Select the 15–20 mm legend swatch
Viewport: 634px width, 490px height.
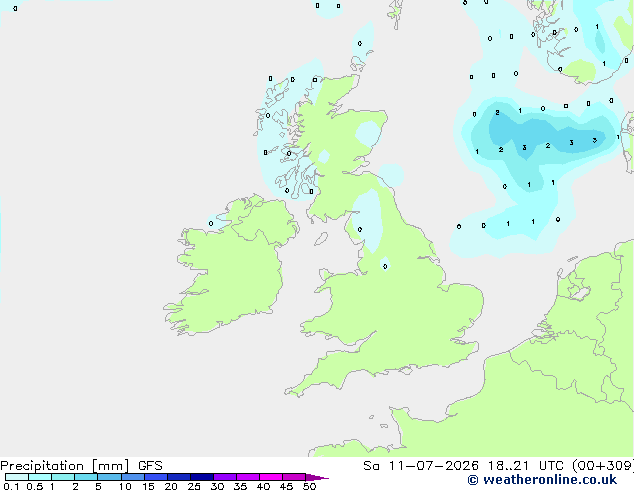(156, 477)
